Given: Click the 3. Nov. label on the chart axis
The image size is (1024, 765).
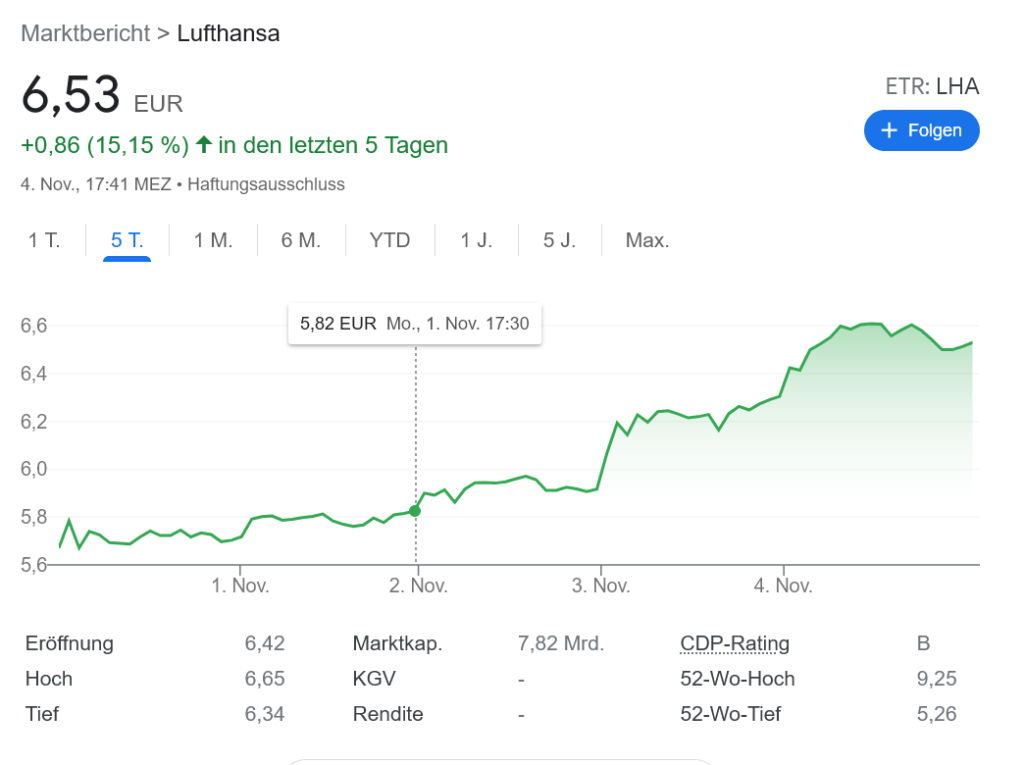Looking at the screenshot, I should (600, 585).
